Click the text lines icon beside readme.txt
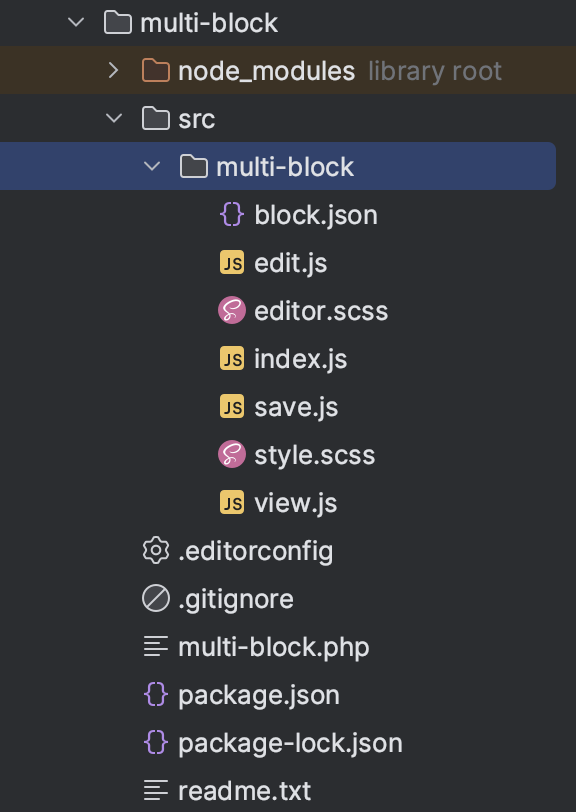 coord(156,791)
